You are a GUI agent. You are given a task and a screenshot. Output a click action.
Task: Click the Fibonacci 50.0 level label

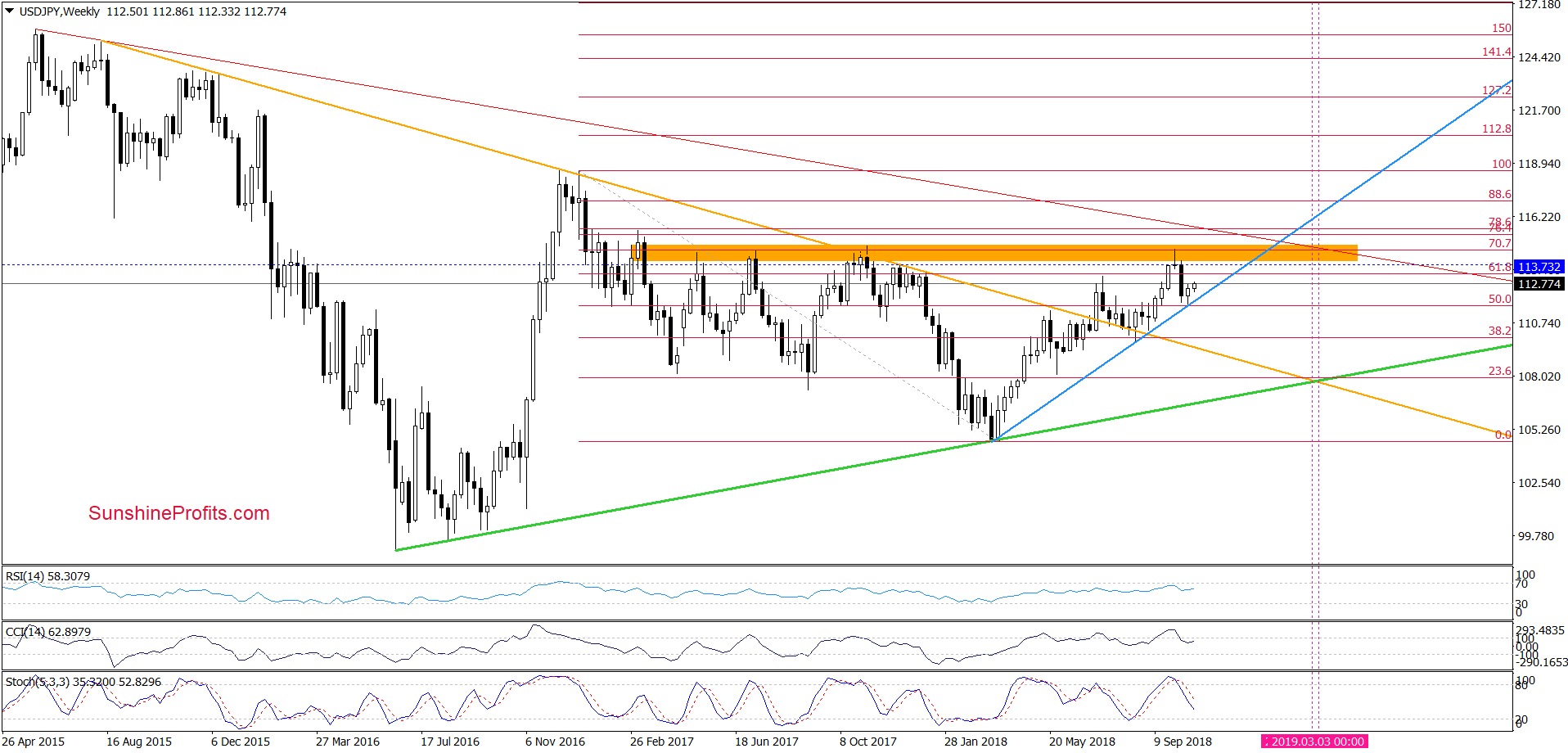coord(1500,299)
